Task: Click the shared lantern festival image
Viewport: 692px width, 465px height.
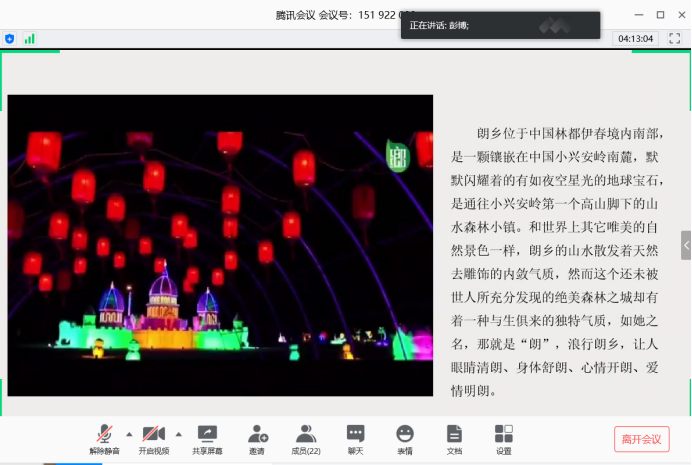Action: 220,245
